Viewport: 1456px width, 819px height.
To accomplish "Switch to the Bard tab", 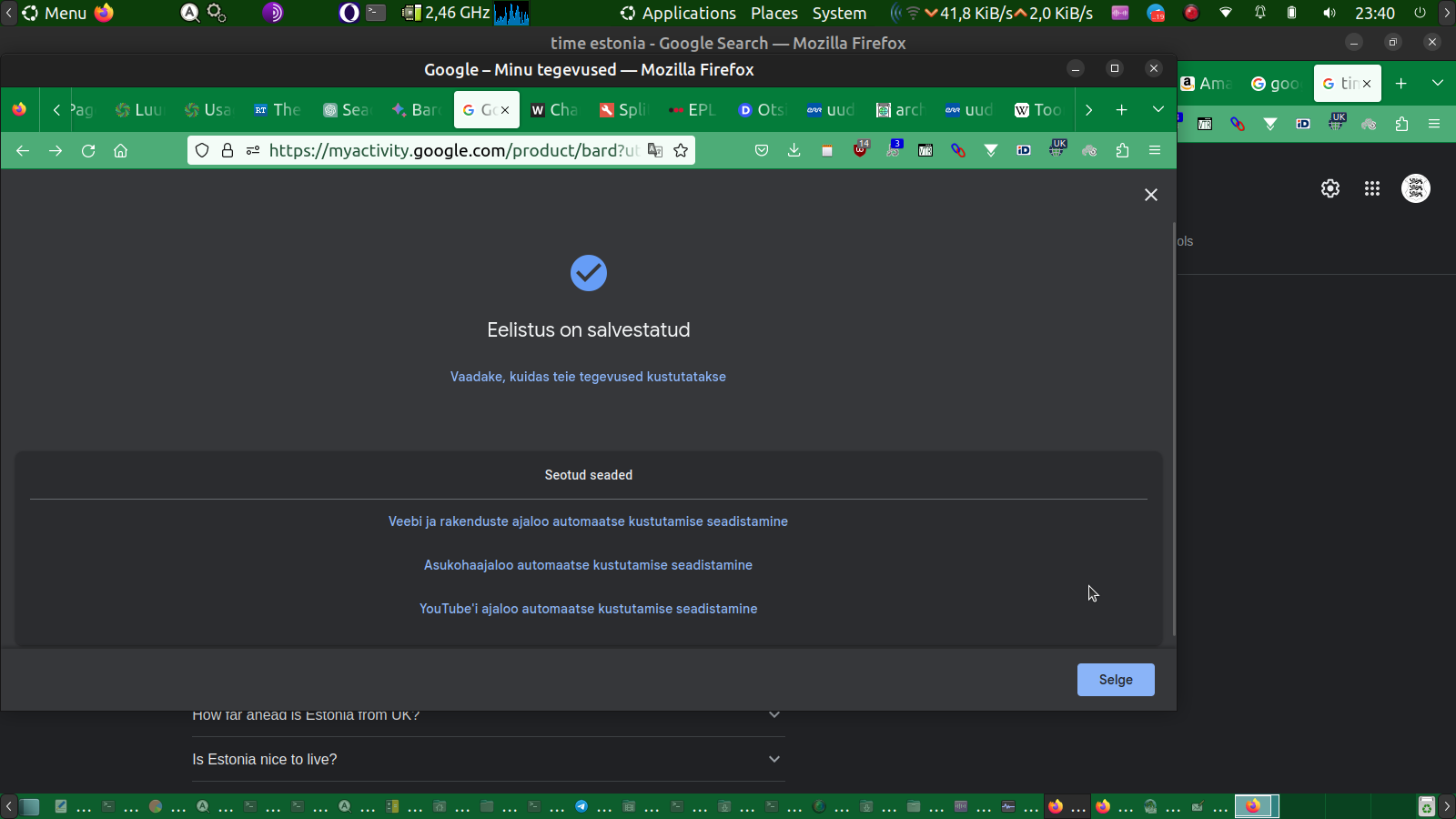I will 416,110.
